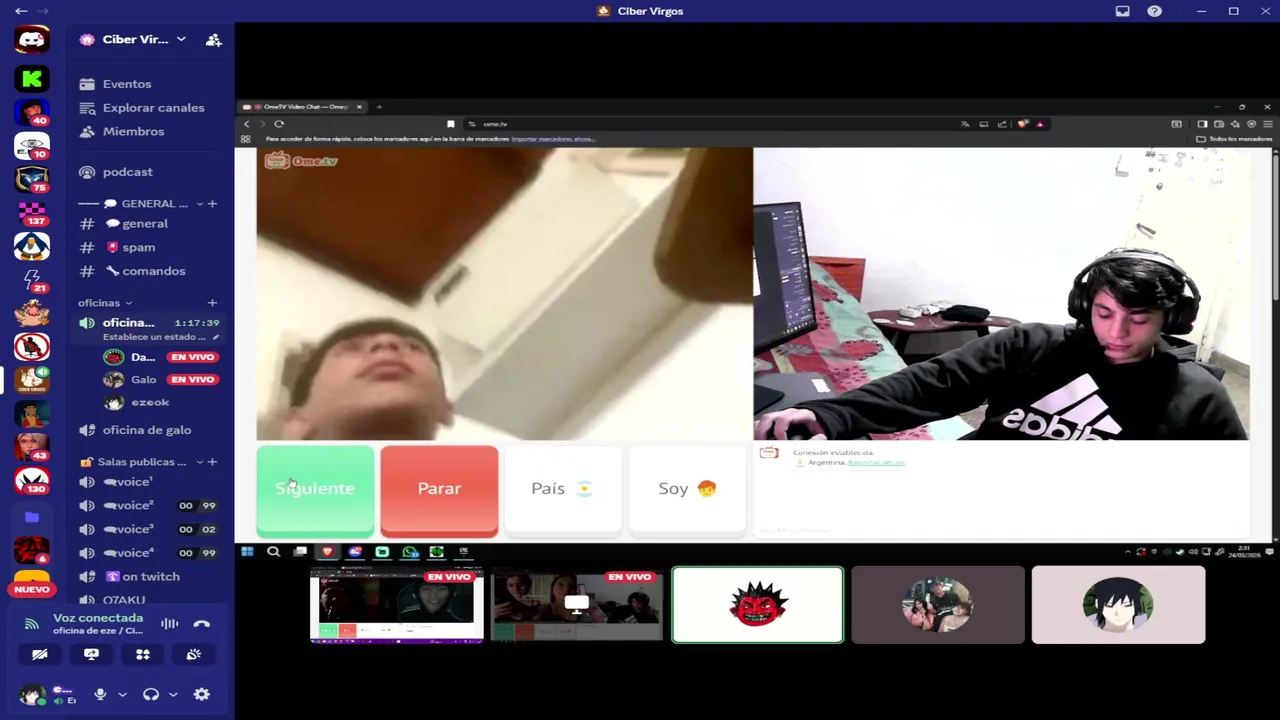Click Windows Start button in streamed taskbar
The height and width of the screenshot is (720, 1280).
click(x=247, y=551)
